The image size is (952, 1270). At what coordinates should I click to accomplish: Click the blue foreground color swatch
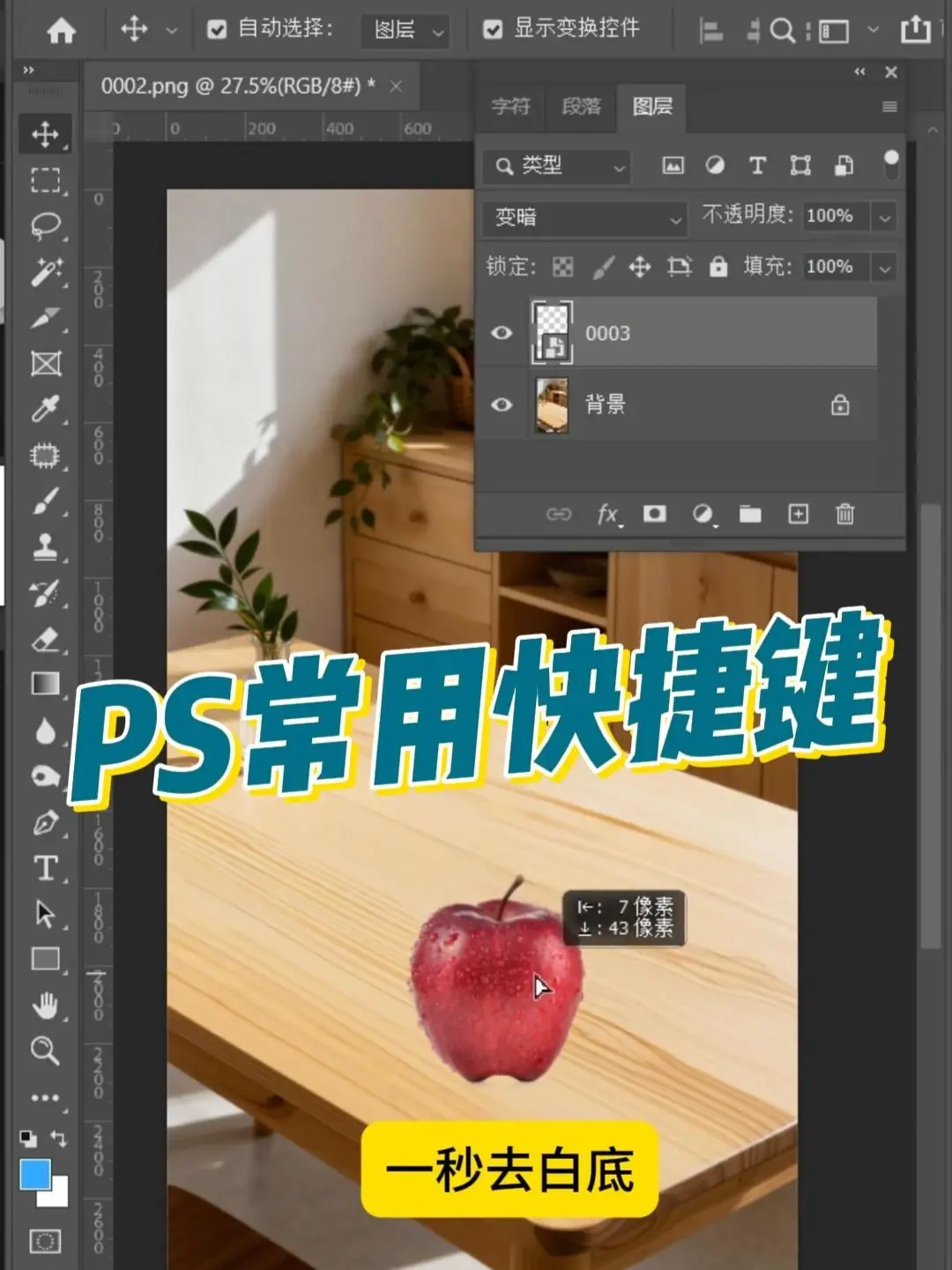coord(35,1175)
